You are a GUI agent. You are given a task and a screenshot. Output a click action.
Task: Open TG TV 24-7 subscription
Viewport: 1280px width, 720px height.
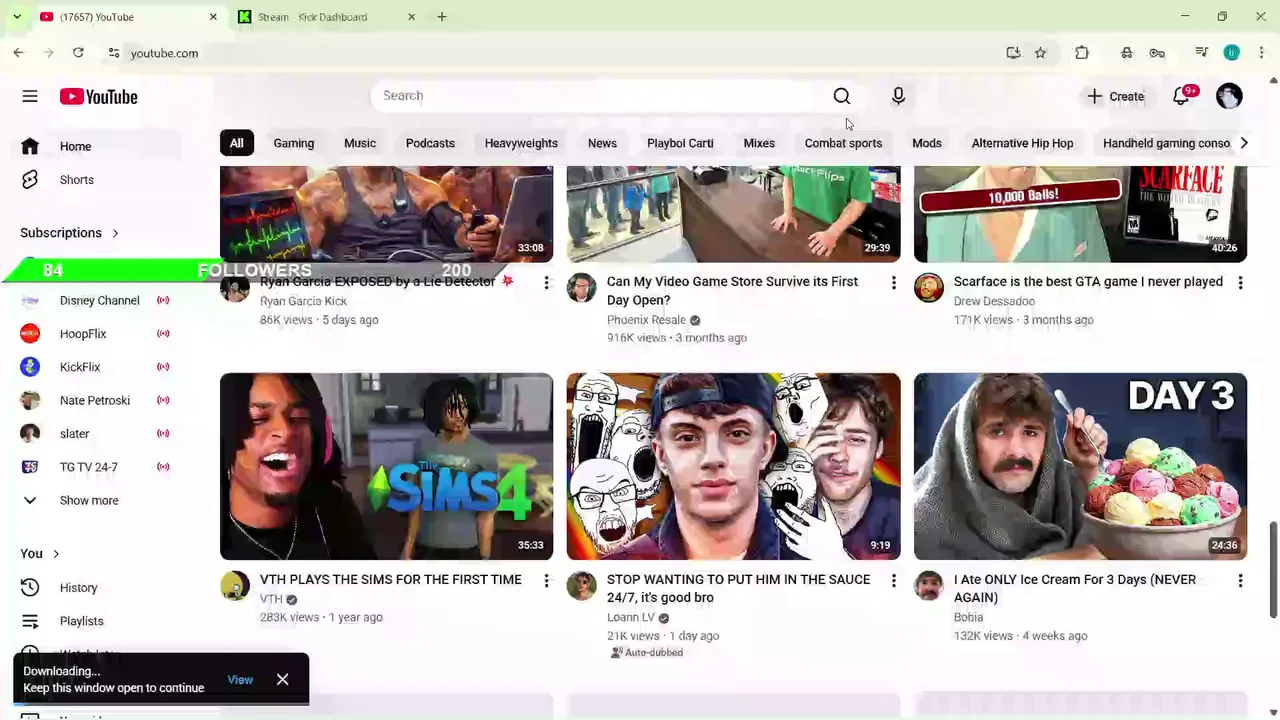click(96, 467)
